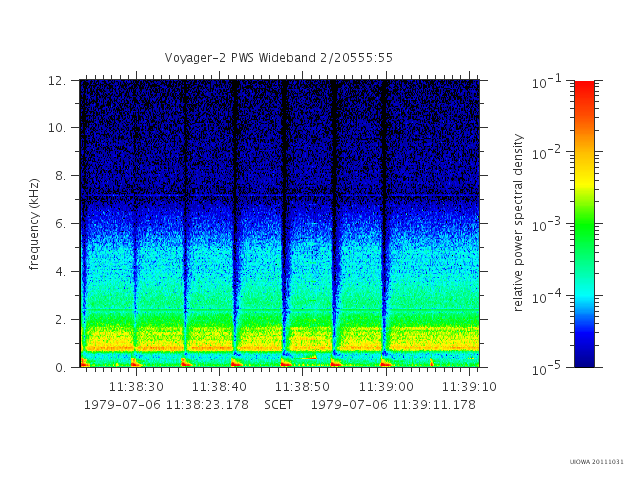Image resolution: width=640 pixels, height=480 pixels.
Task: Click the faint horizontal line near 7 kHz
Action: [280, 196]
